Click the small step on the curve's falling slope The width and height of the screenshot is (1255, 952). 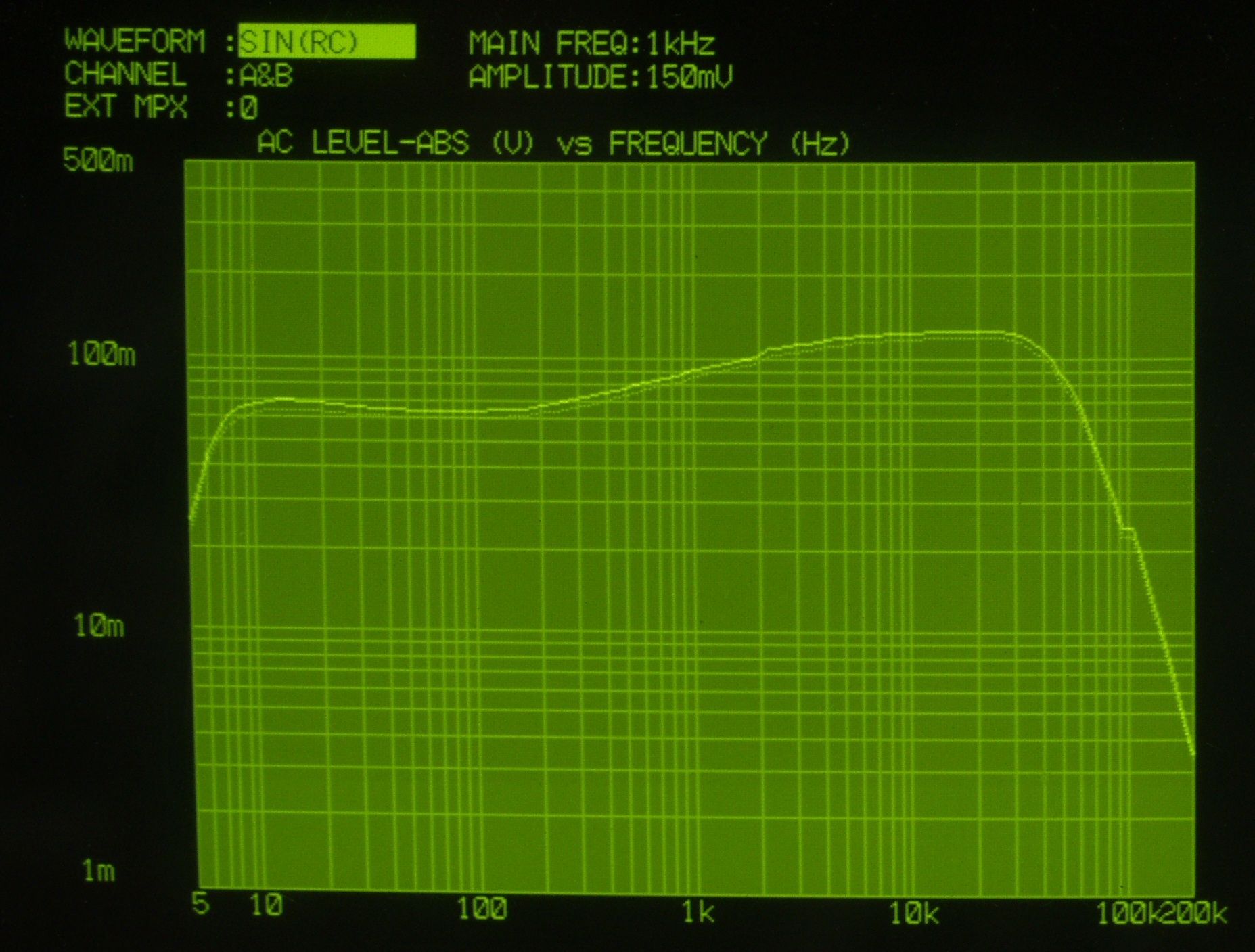coord(1126,531)
